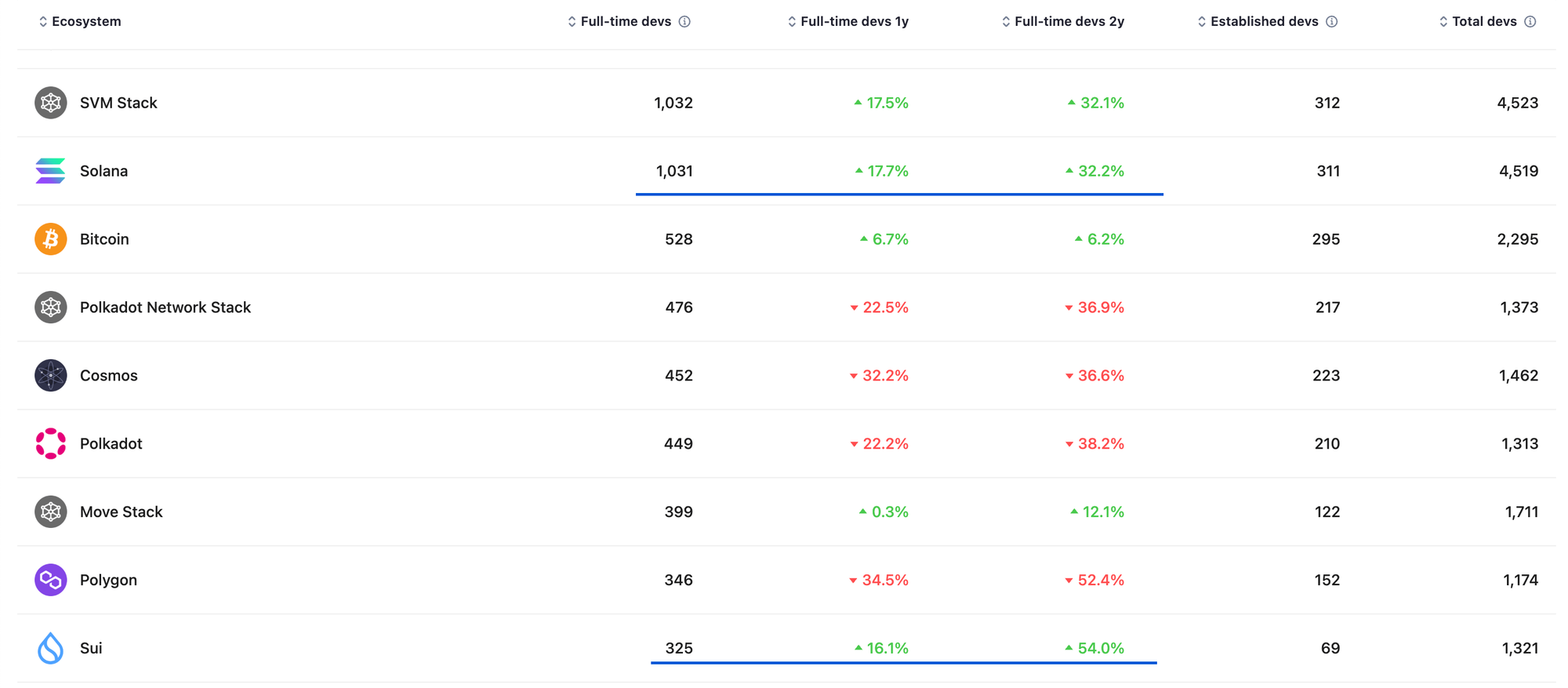
Task: Select Solana full-time devs value 1,031
Action: 674,171
